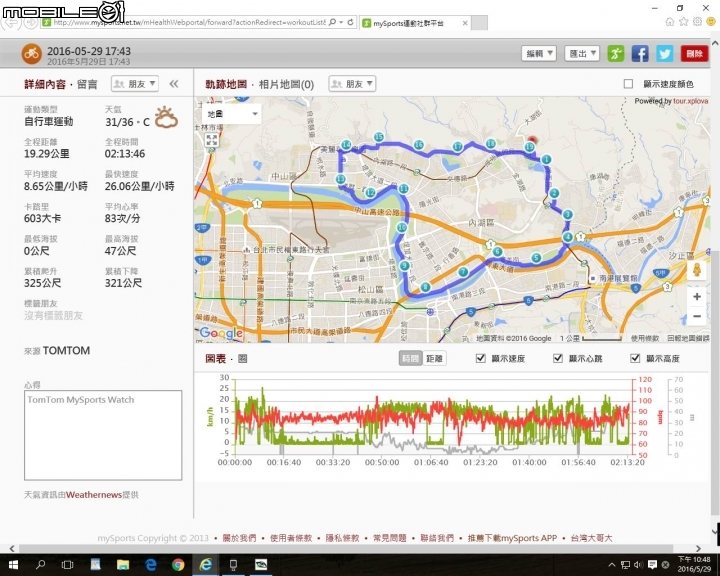The height and width of the screenshot is (576, 720).
Task: Open 隱私條款 privacy footer link
Action: 342,538
